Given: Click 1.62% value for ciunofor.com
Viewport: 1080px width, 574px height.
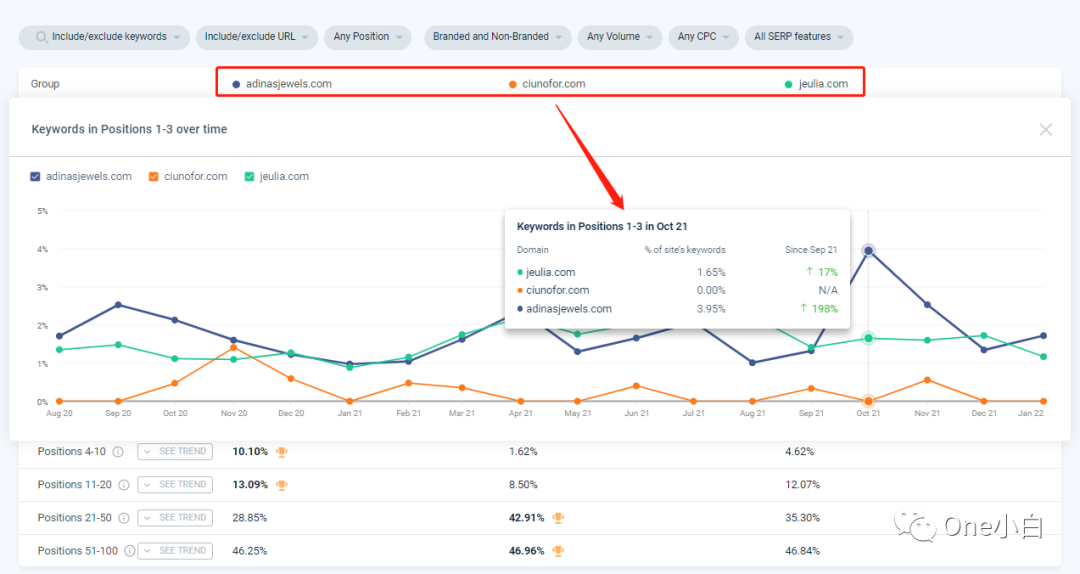Looking at the screenshot, I should tap(523, 451).
